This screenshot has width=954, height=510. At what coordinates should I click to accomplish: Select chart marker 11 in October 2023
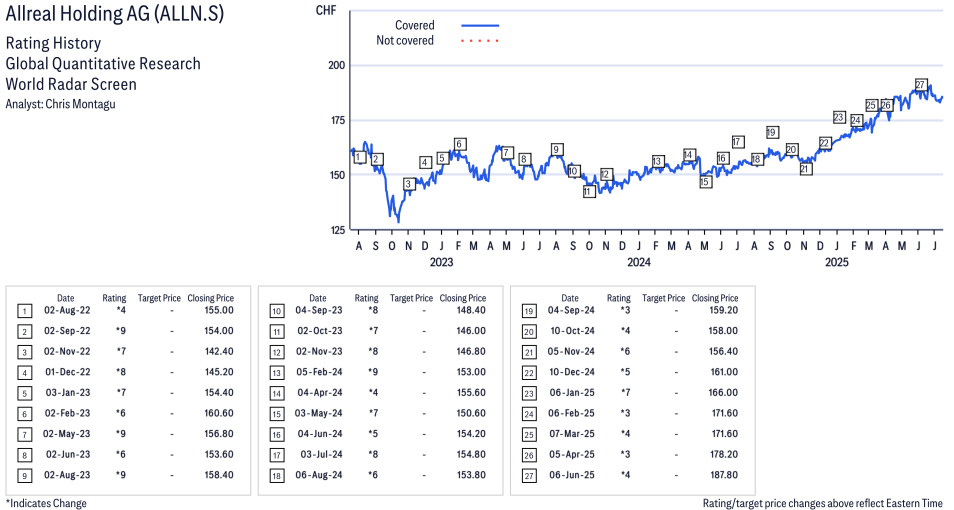[588, 192]
